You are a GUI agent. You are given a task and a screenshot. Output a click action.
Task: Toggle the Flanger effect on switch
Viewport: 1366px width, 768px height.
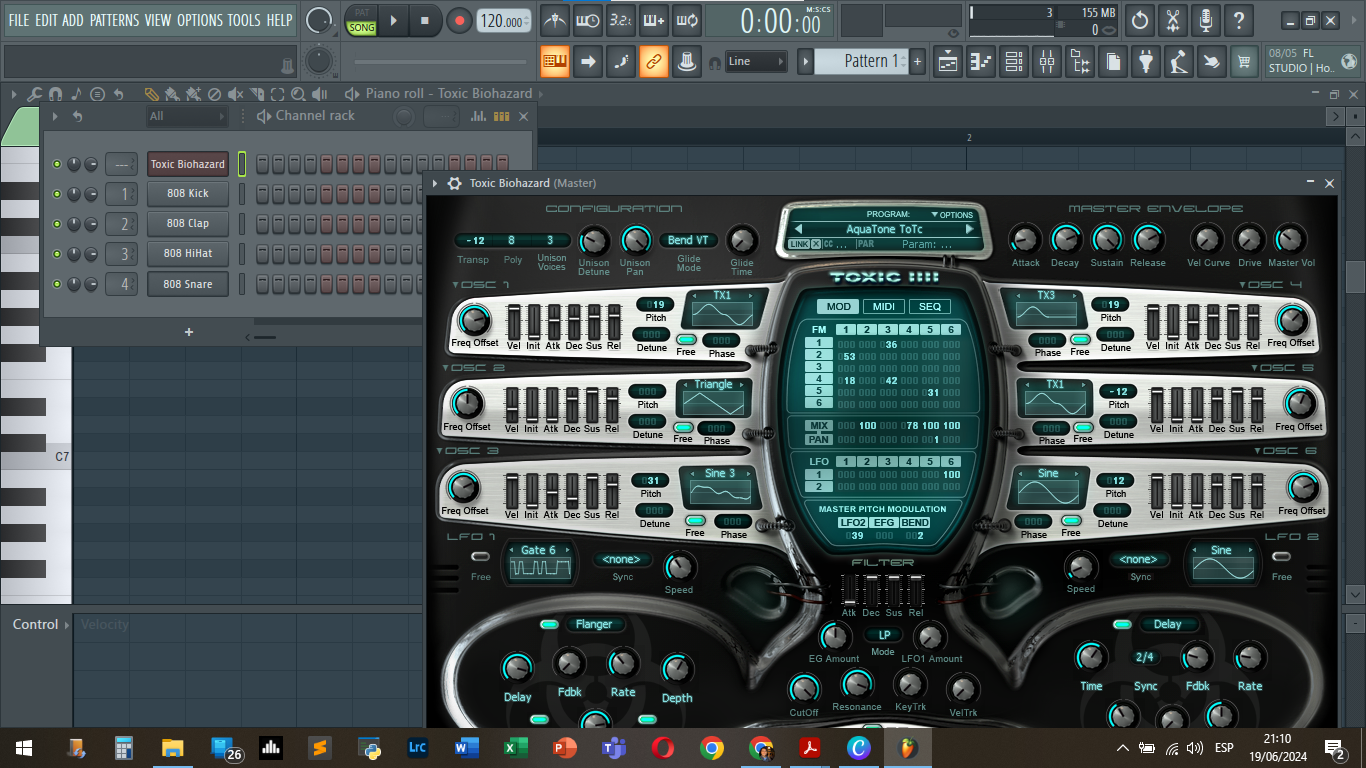pos(549,624)
